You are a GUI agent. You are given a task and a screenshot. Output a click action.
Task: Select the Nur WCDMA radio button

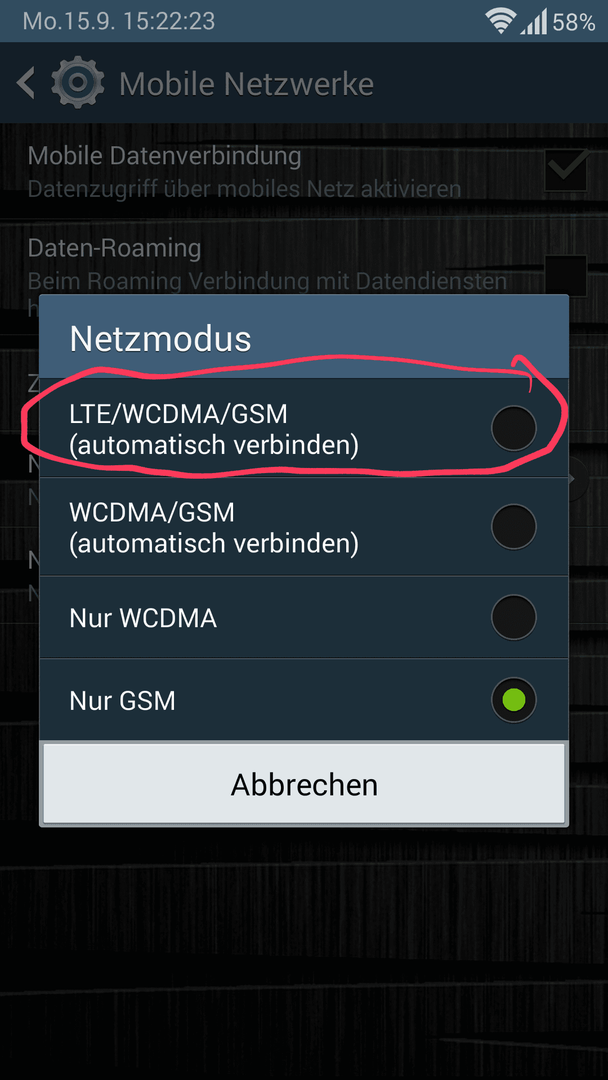coord(514,617)
